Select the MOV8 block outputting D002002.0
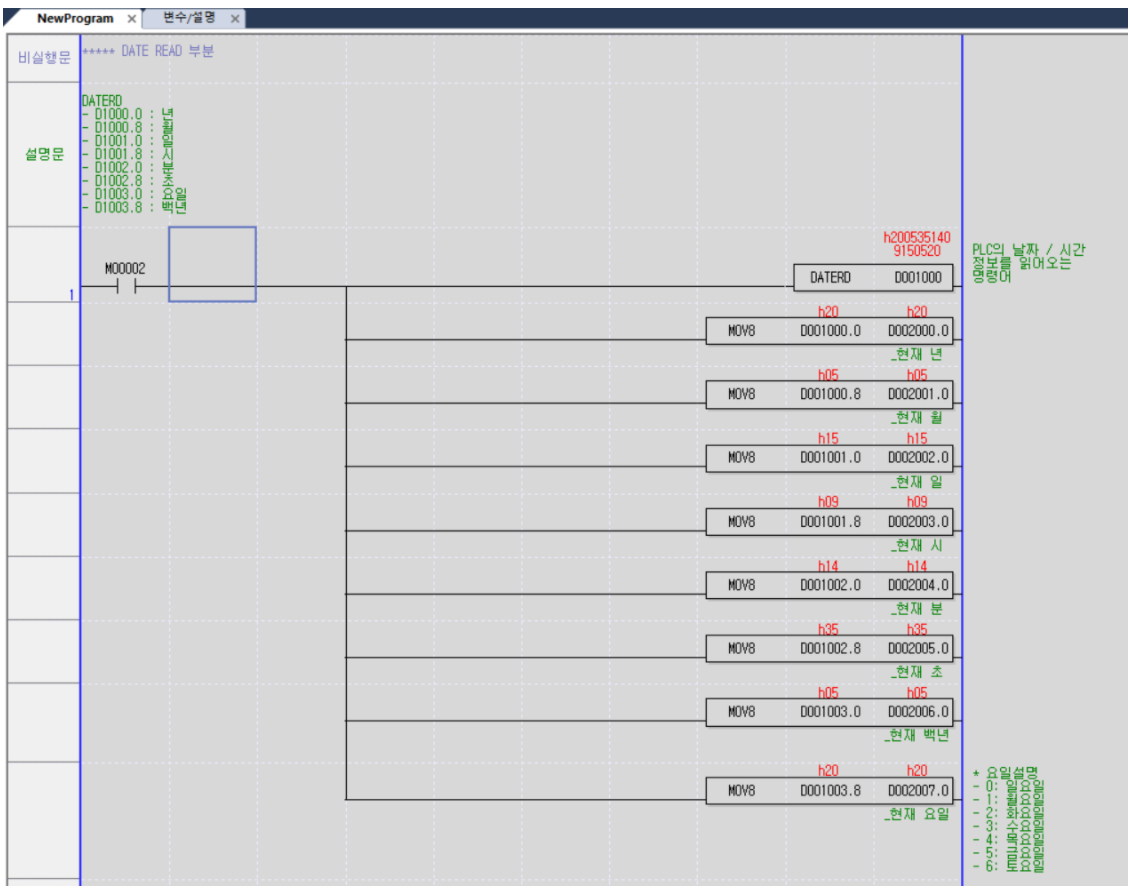This screenshot has height=890, width=1130. click(x=830, y=458)
